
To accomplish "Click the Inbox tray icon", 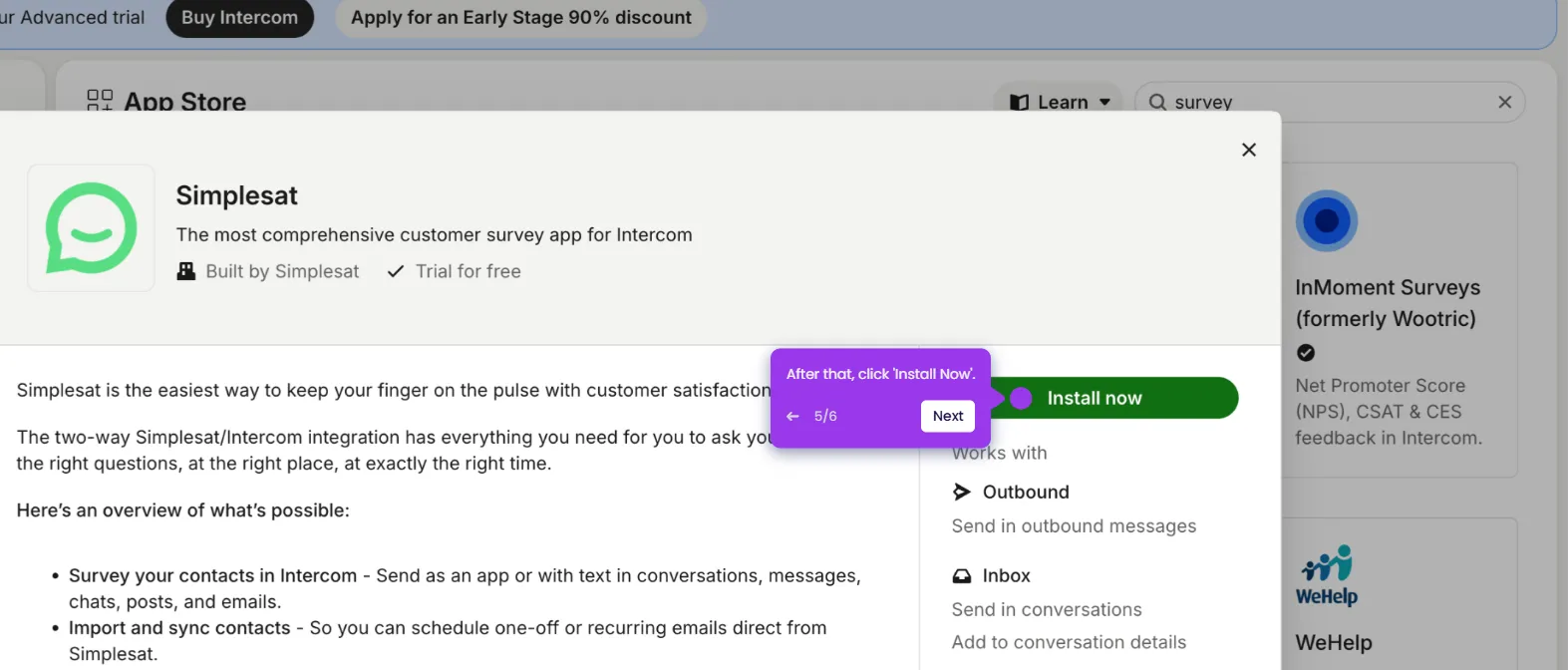I will (962, 575).
